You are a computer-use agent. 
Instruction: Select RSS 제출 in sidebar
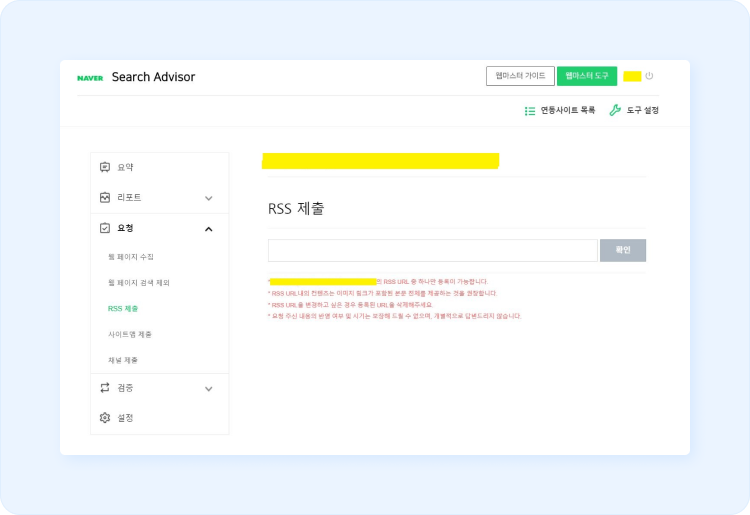pyautogui.click(x=123, y=308)
